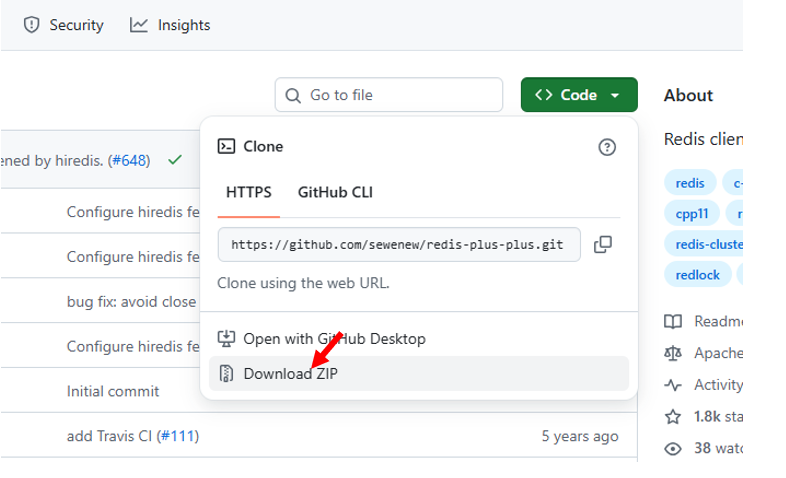Click the Readme book icon
The width and height of the screenshot is (786, 478).
pyautogui.click(x=673, y=321)
